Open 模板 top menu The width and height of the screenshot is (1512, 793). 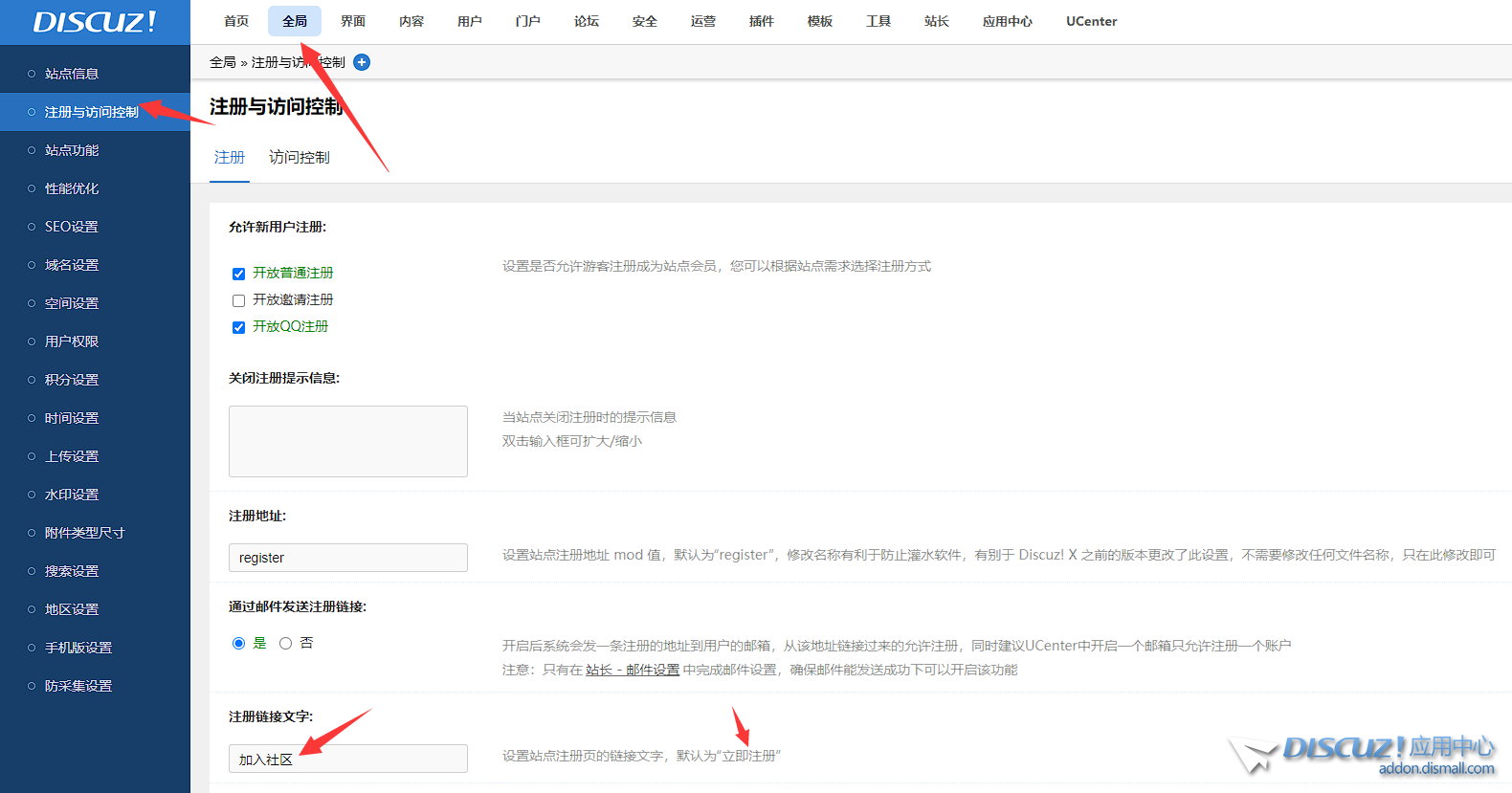click(x=820, y=21)
